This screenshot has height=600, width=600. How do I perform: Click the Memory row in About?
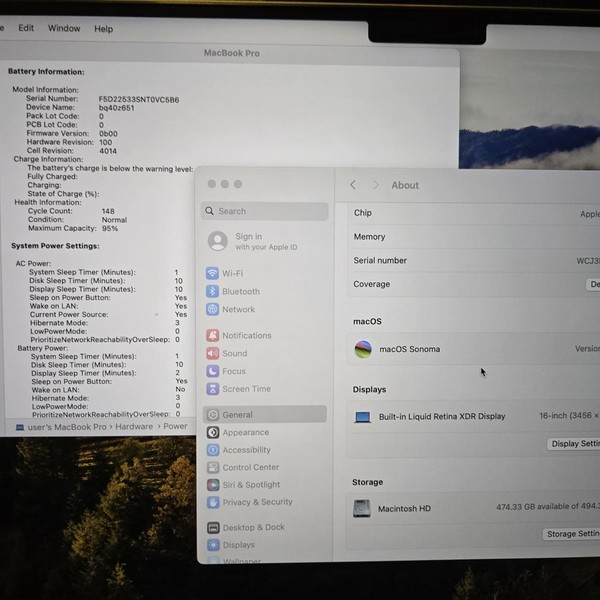pyautogui.click(x=474, y=237)
